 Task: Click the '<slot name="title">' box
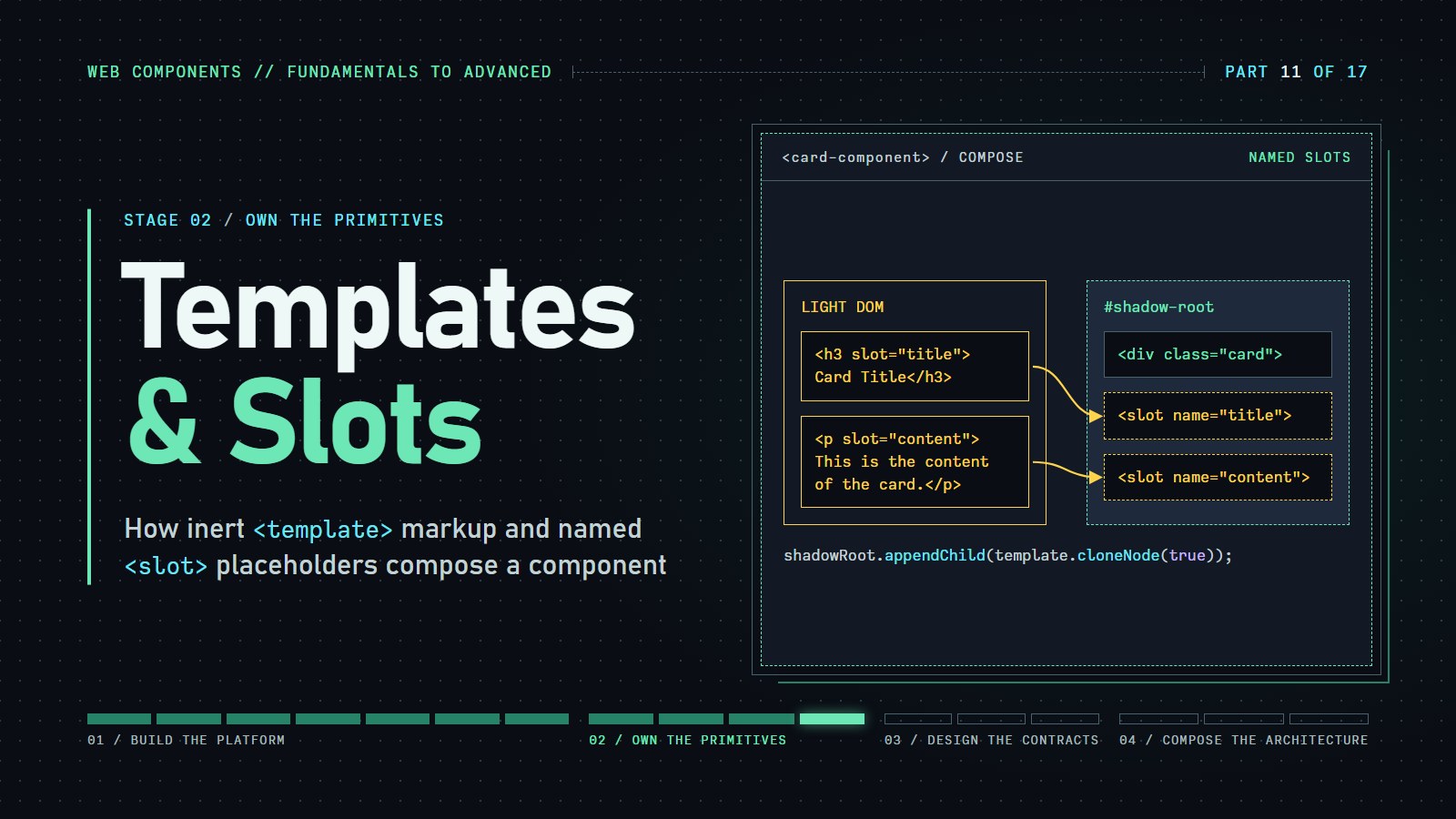(x=1218, y=416)
